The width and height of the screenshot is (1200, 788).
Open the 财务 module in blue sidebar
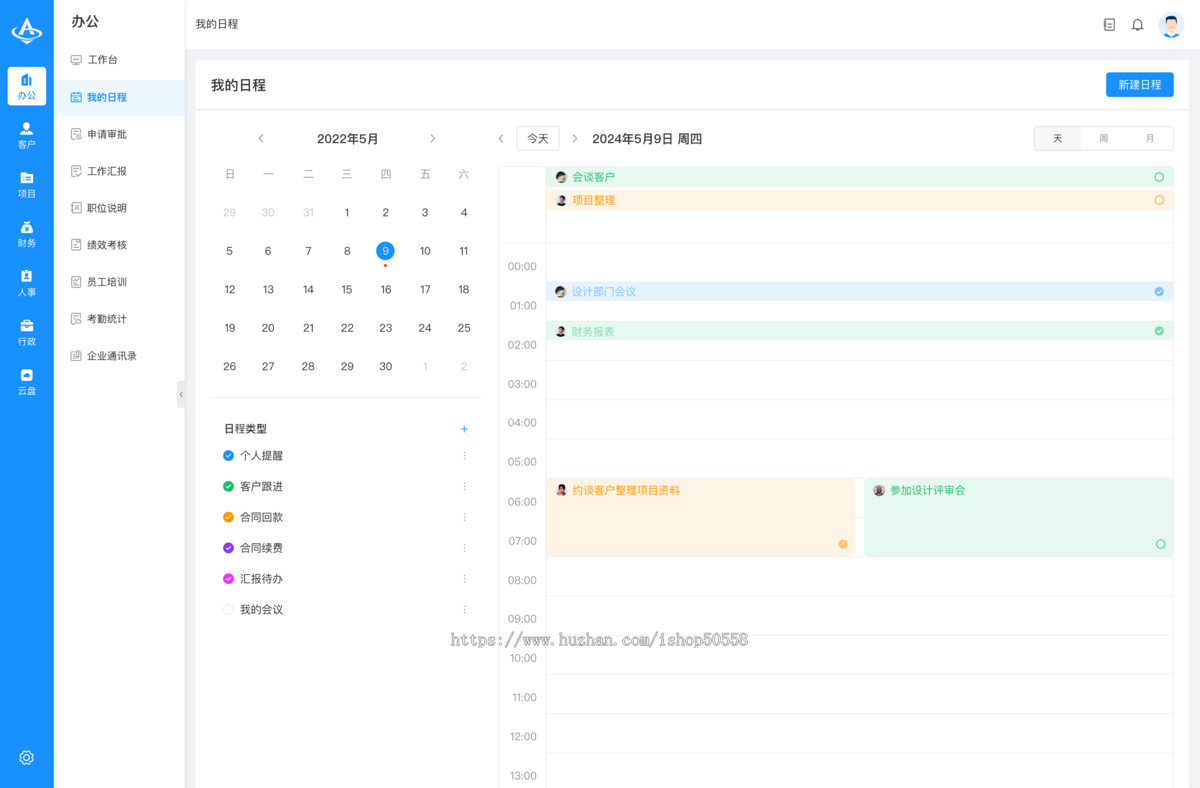click(x=27, y=234)
